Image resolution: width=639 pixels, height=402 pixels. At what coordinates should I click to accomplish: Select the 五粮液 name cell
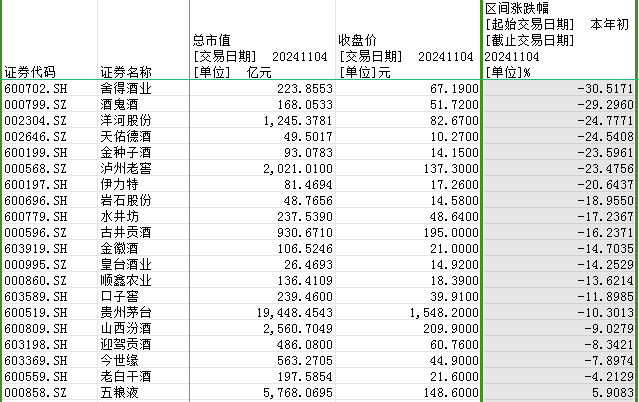143,393
